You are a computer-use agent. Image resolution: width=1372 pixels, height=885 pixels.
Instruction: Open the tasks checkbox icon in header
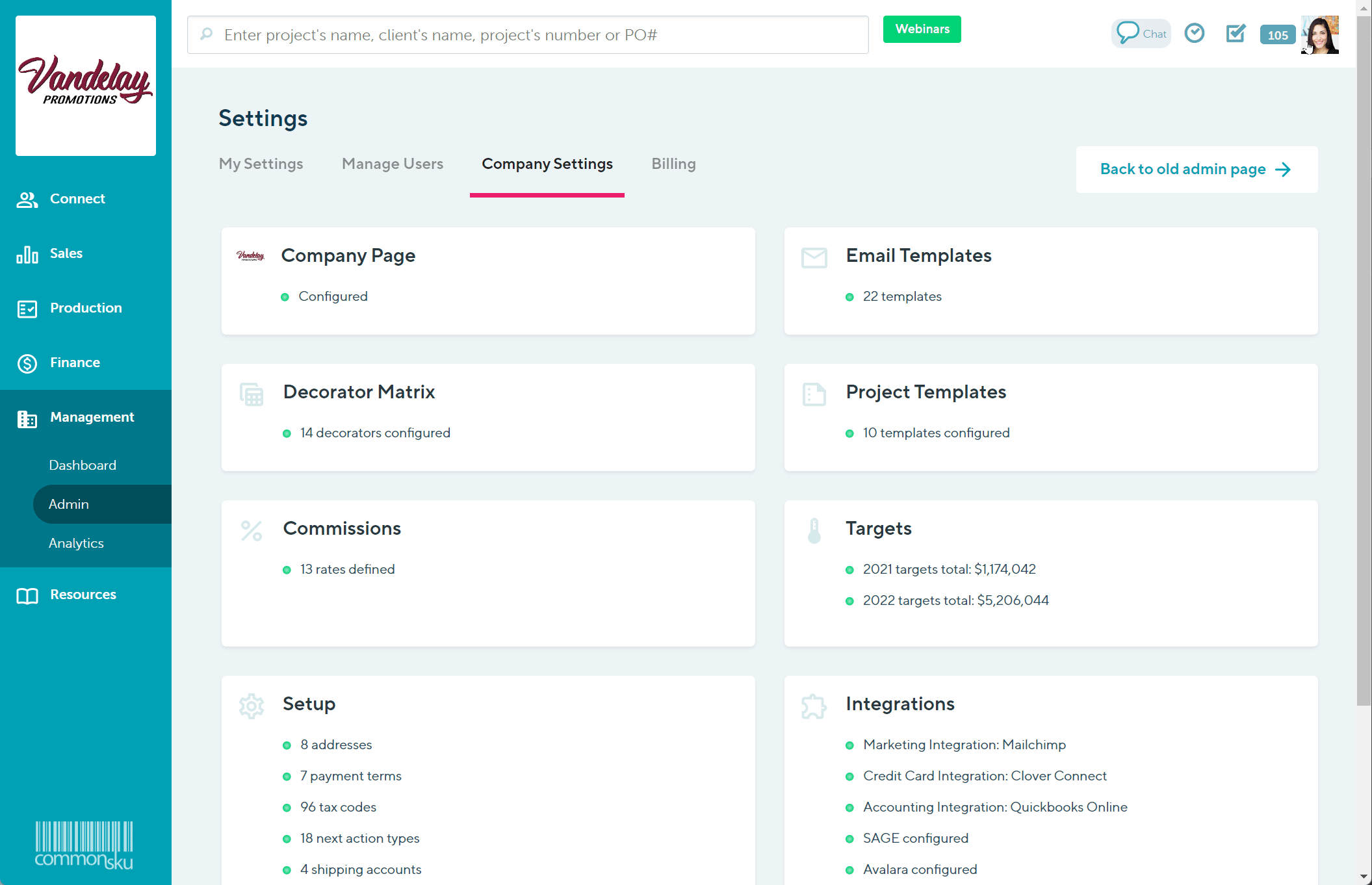[x=1235, y=32]
